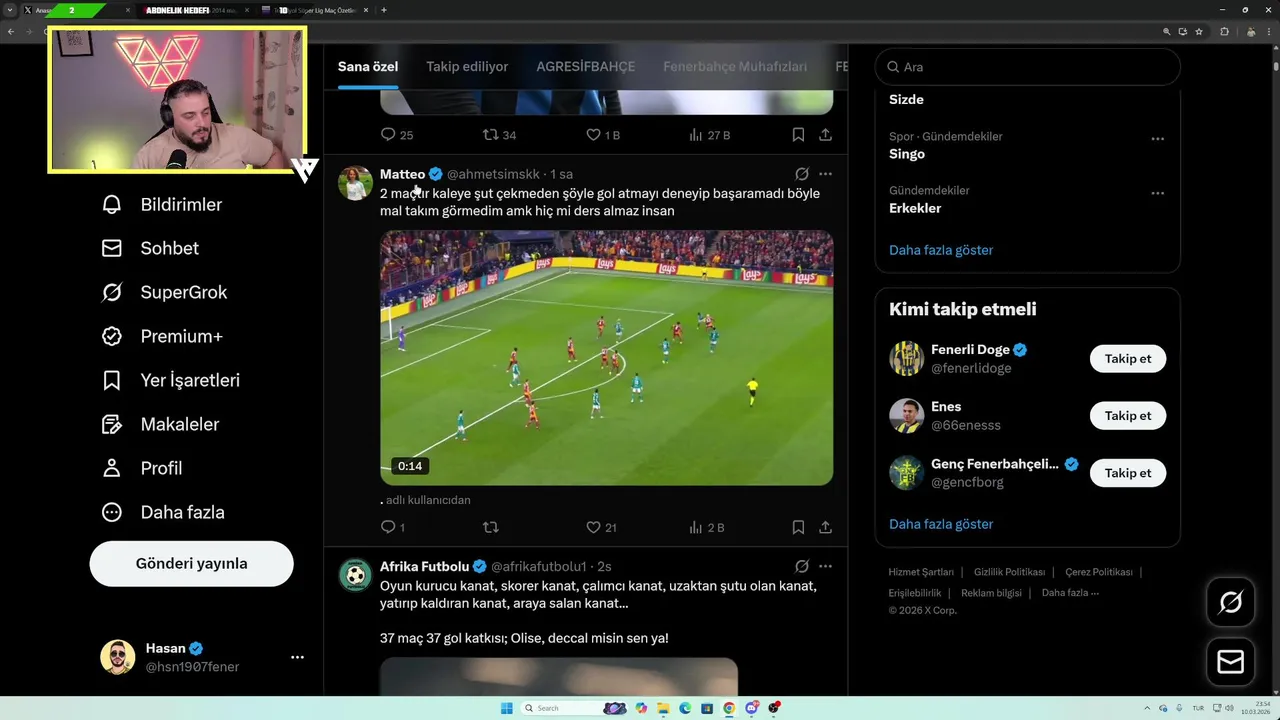Click Gönderi yayınla button

pos(192,564)
